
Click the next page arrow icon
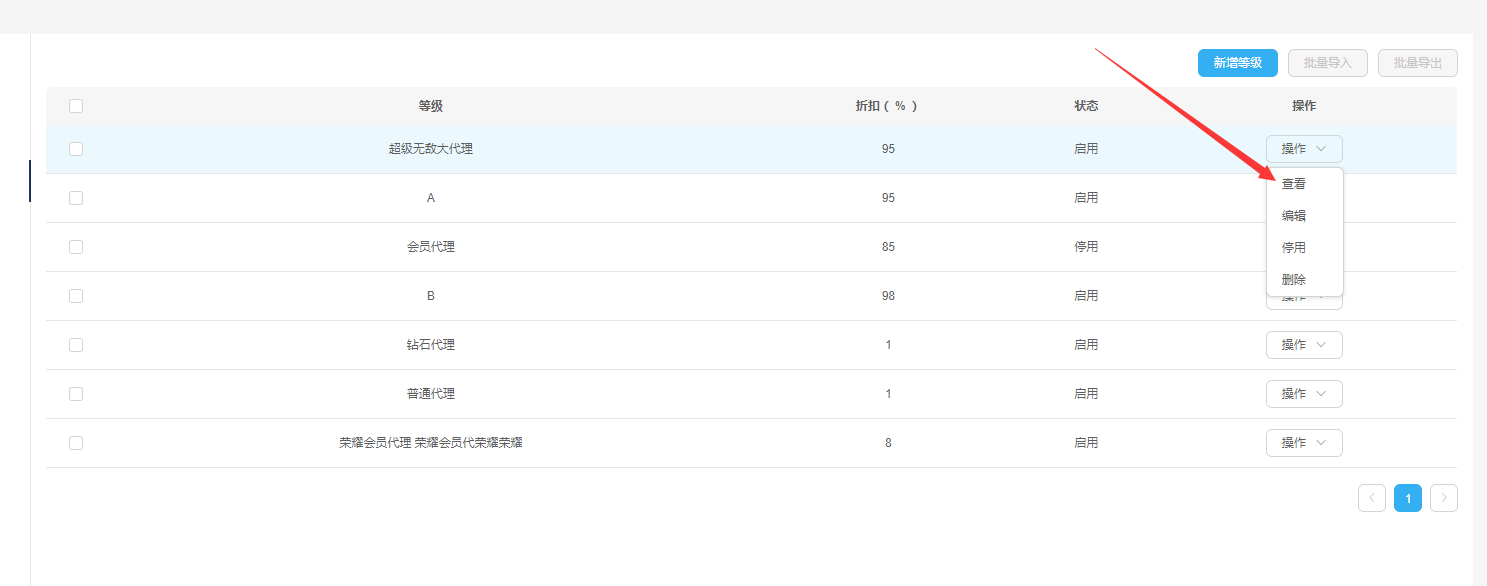[x=1443, y=498]
